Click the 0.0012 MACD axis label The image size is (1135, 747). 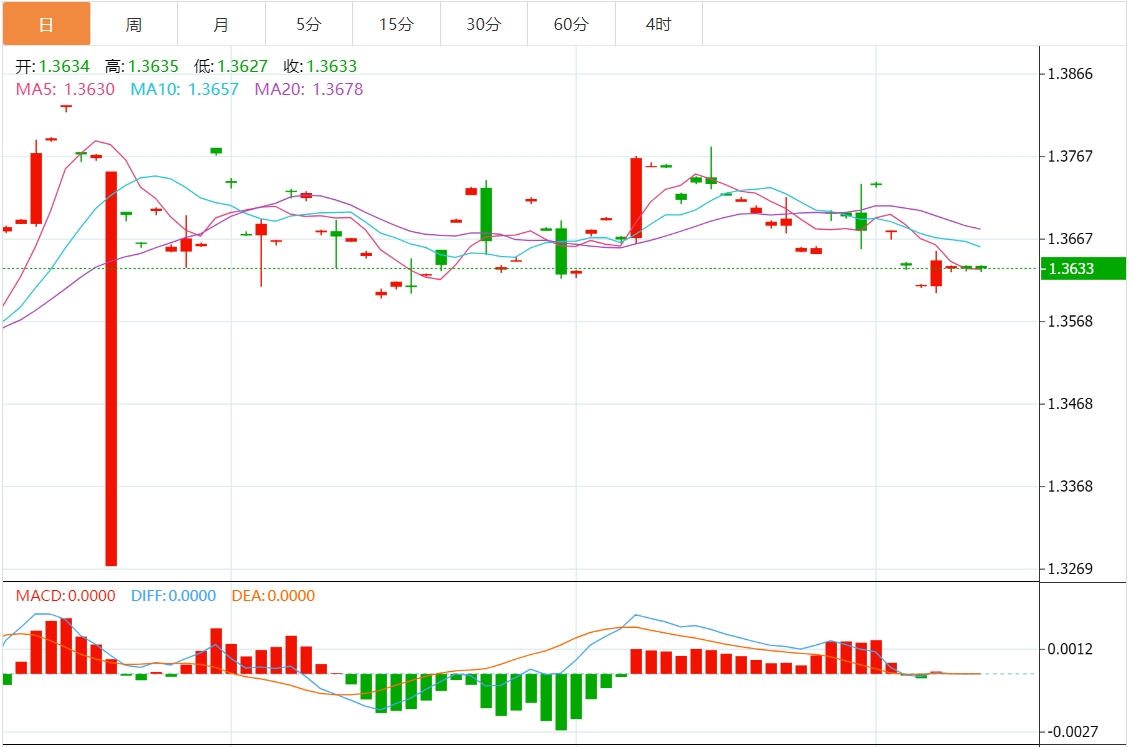click(x=1071, y=649)
